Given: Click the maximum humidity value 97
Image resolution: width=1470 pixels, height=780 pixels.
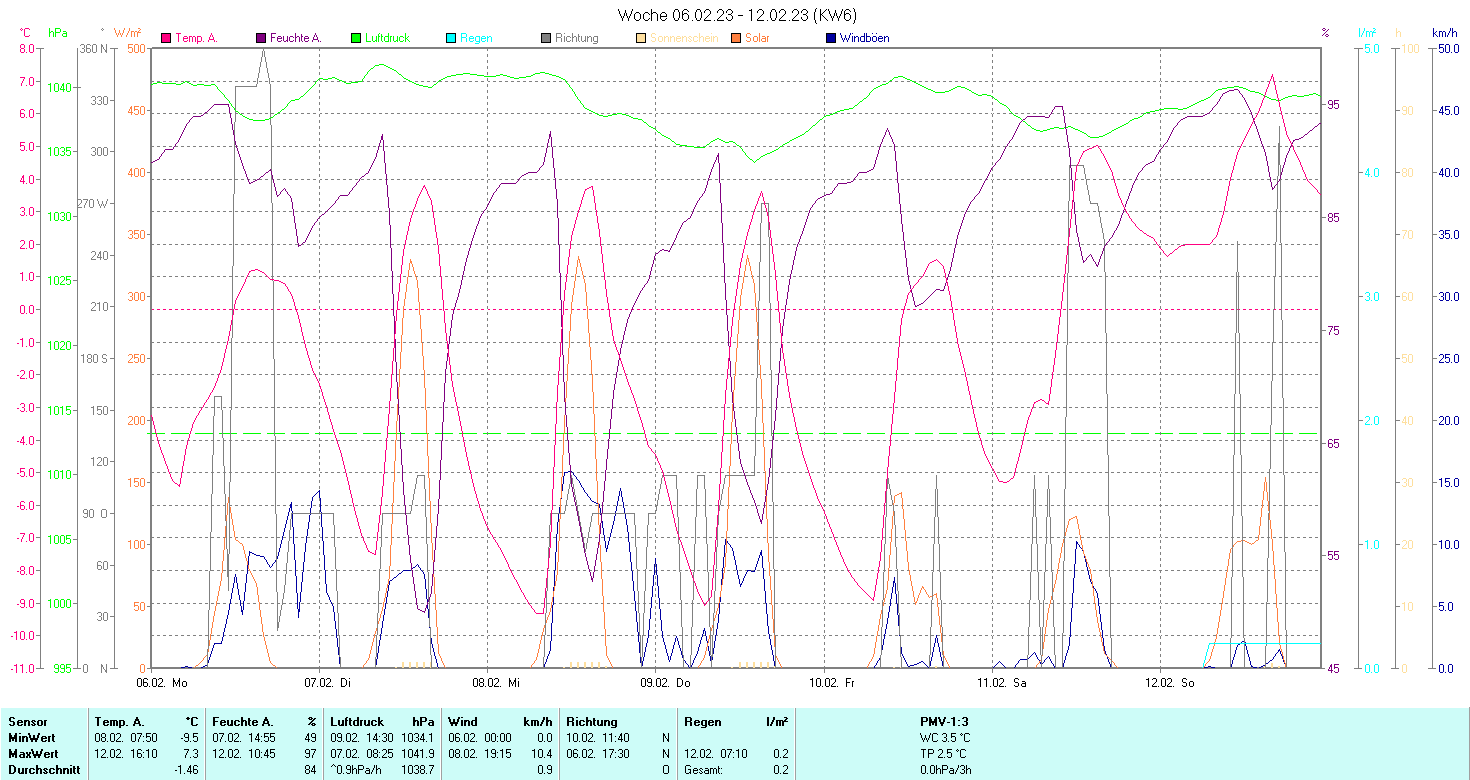Looking at the screenshot, I should pyautogui.click(x=311, y=753).
